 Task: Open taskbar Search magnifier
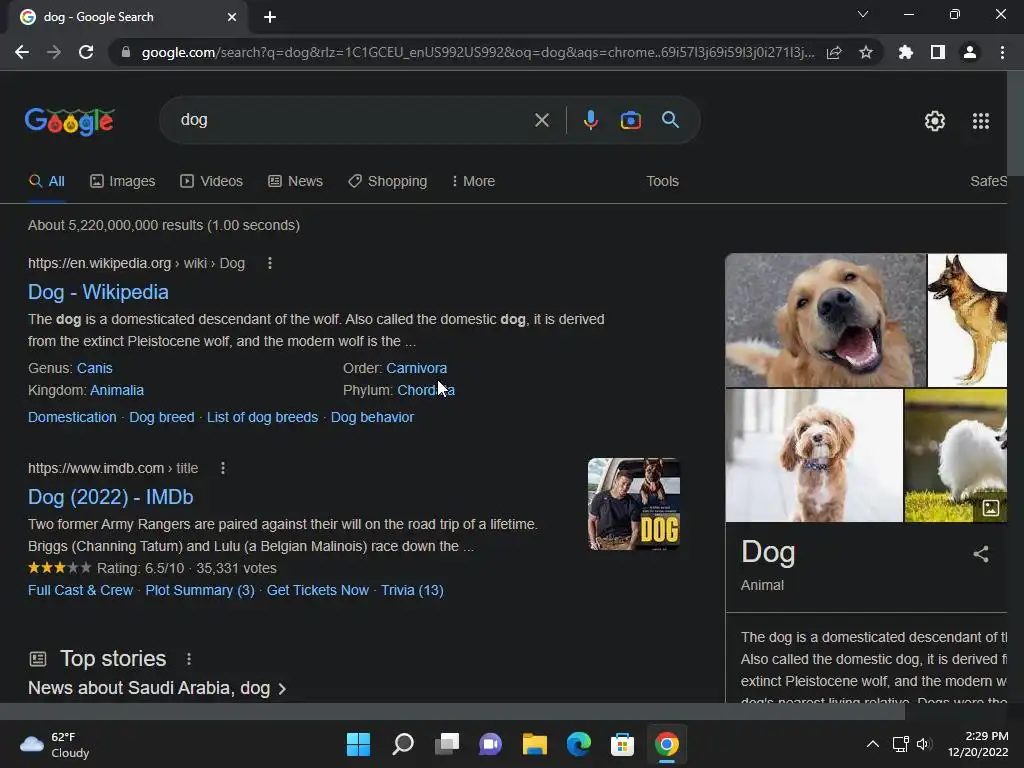[x=402, y=744]
